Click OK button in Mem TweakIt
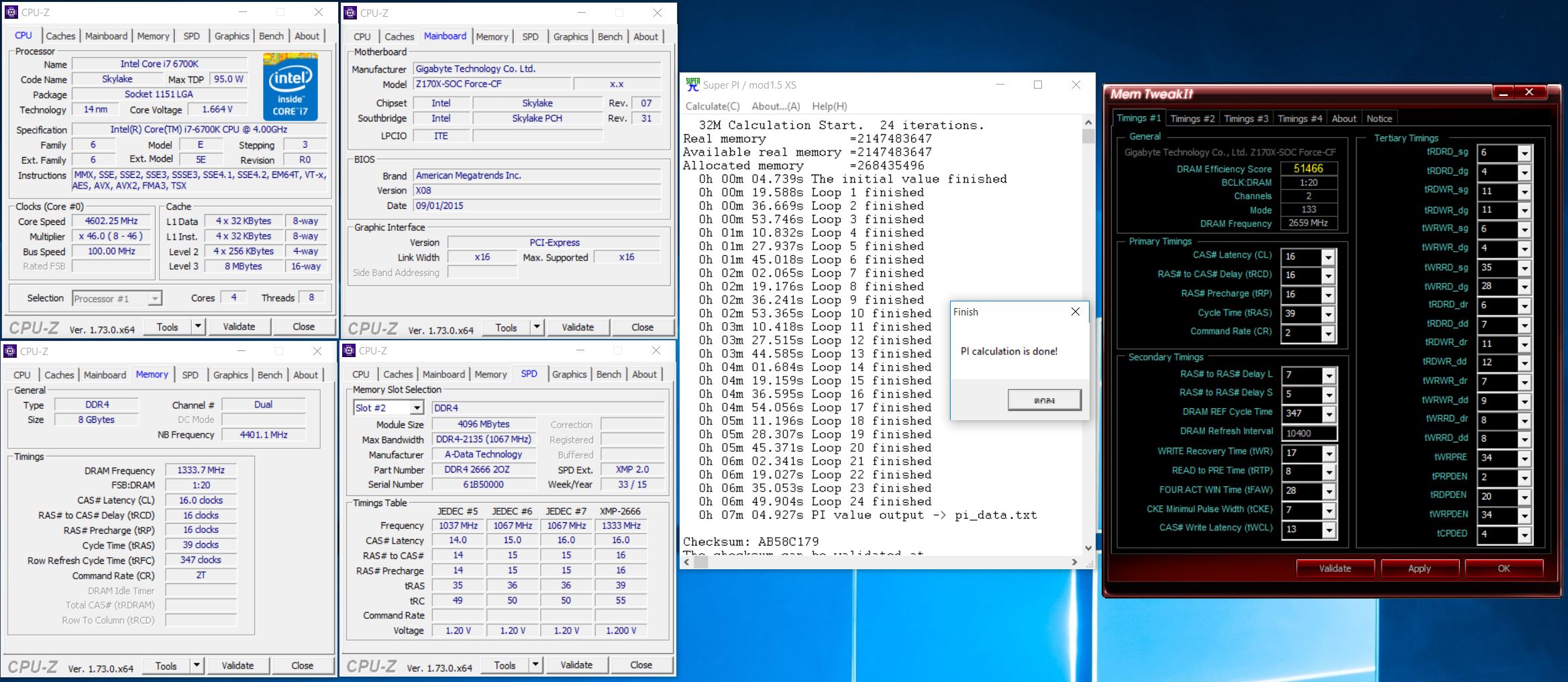 coord(1504,569)
